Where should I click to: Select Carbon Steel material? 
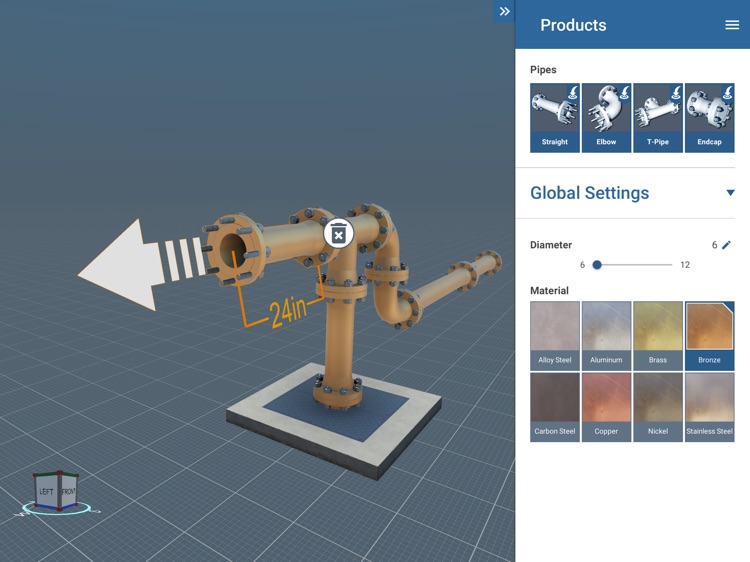click(555, 408)
